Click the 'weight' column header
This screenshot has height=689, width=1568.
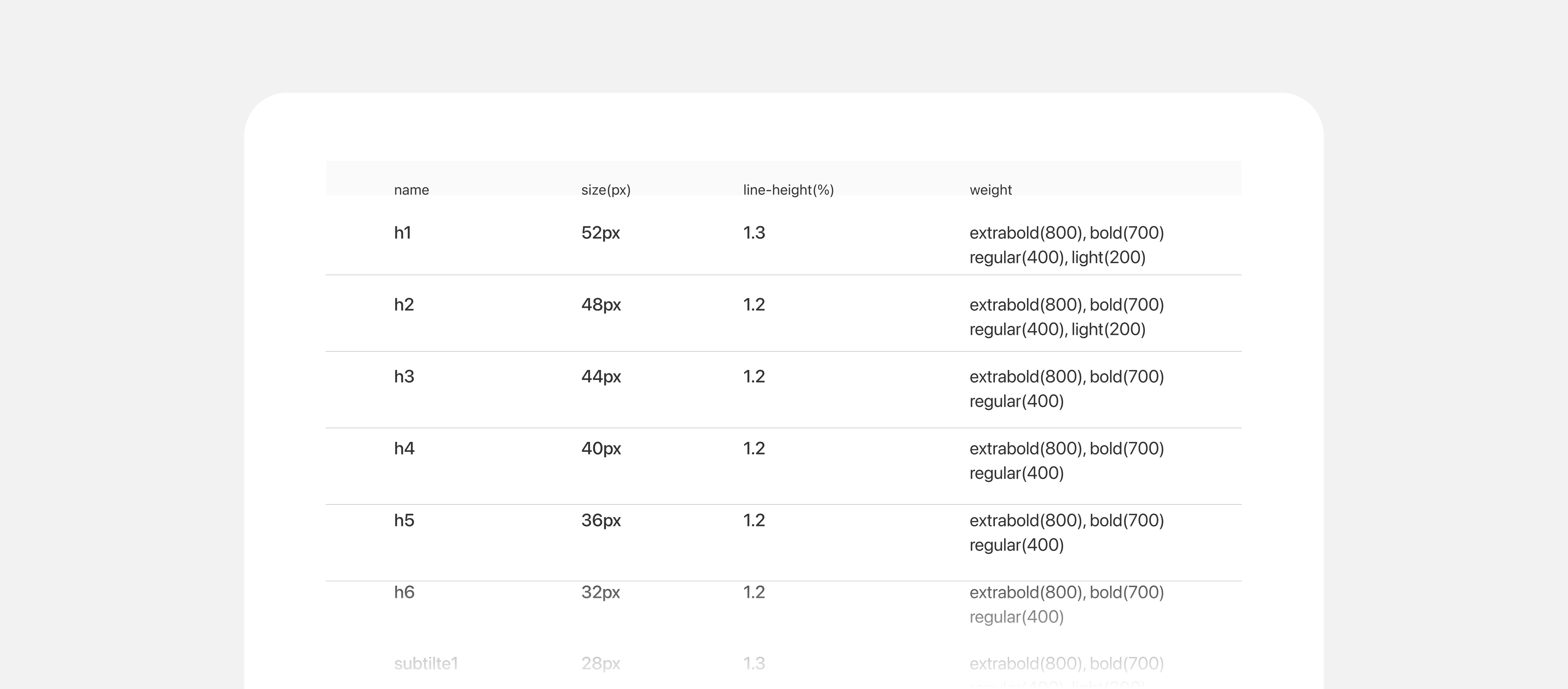click(x=990, y=190)
